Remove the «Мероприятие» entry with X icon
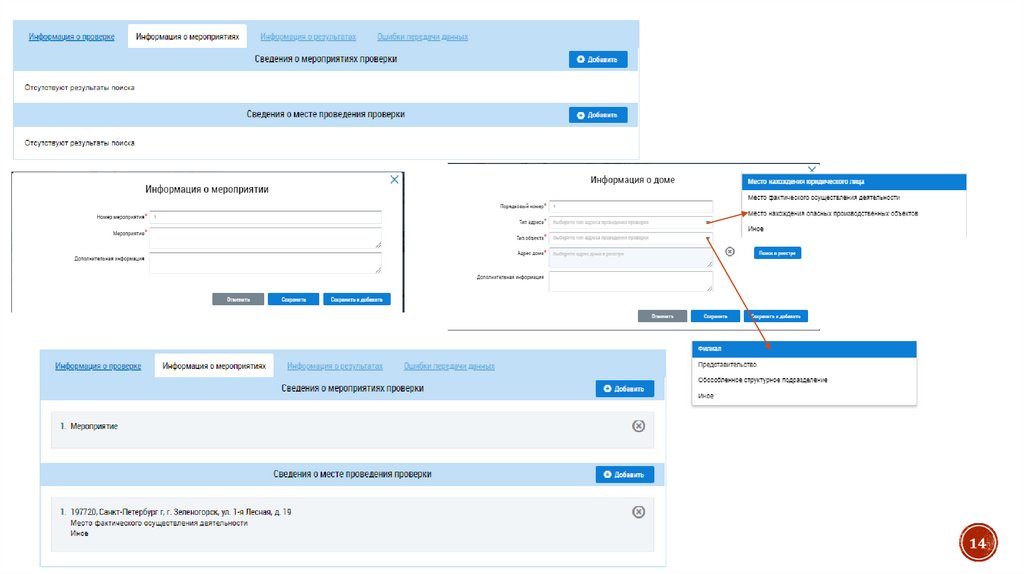Image resolution: width=1024 pixels, height=574 pixels. click(638, 426)
